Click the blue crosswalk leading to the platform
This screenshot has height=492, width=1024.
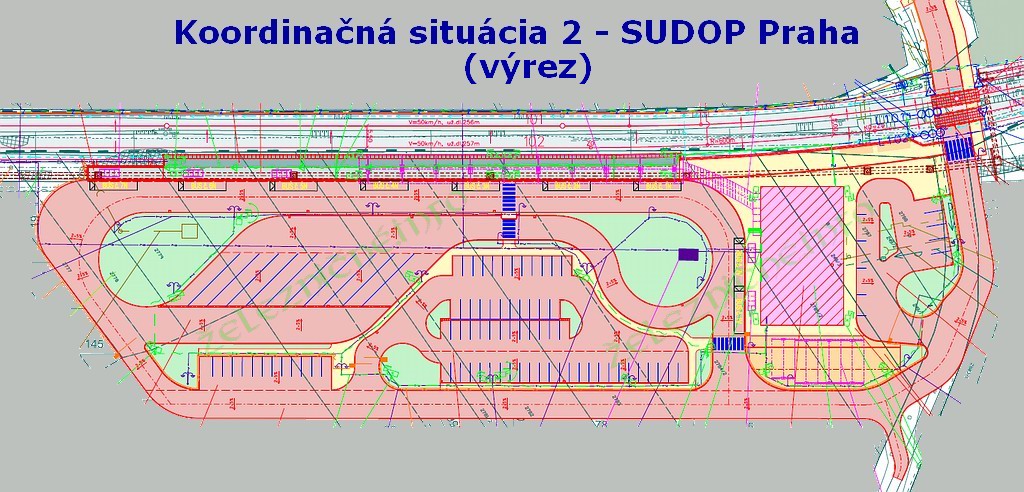[509, 210]
